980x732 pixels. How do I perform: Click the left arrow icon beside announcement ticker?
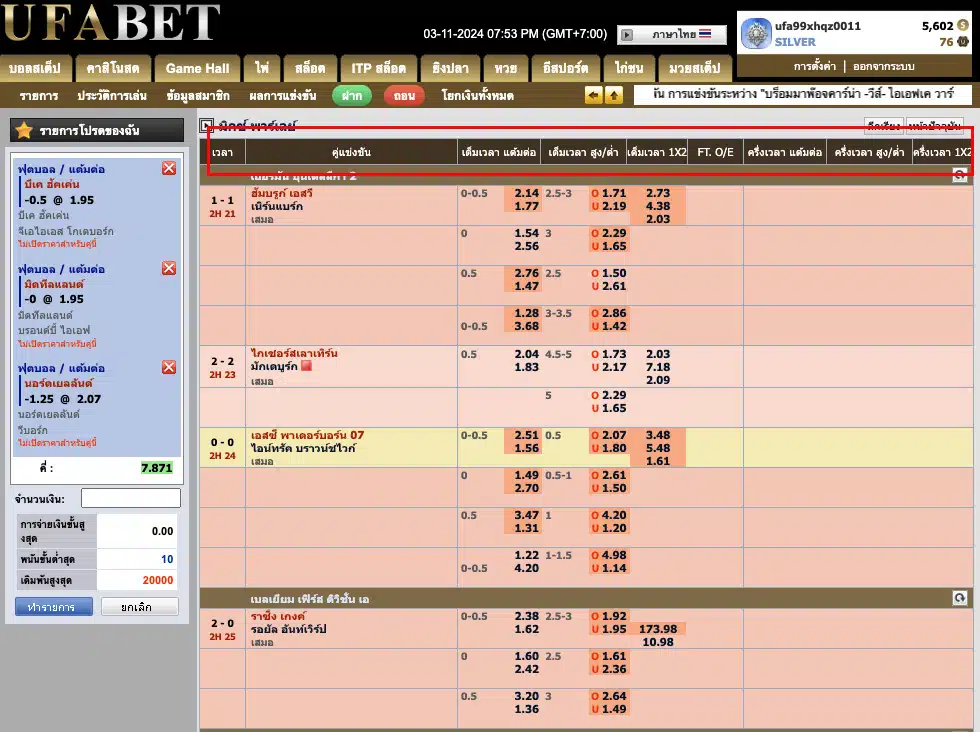click(x=594, y=96)
